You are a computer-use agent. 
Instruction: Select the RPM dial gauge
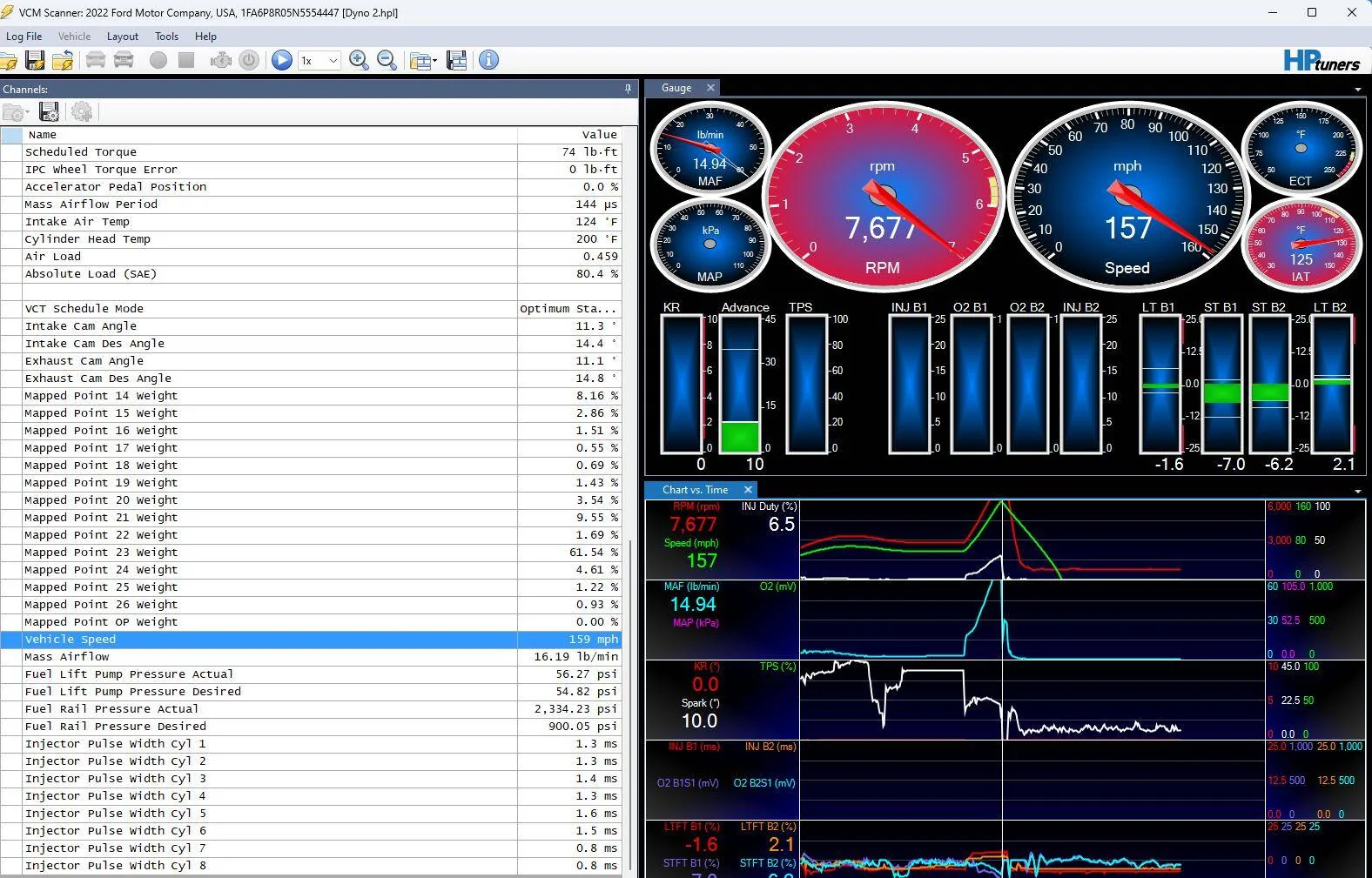click(x=882, y=198)
